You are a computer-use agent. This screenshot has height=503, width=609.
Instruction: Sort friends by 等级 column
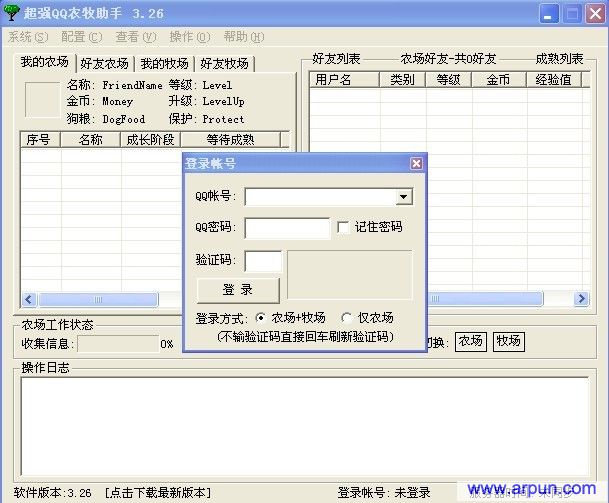(449, 80)
